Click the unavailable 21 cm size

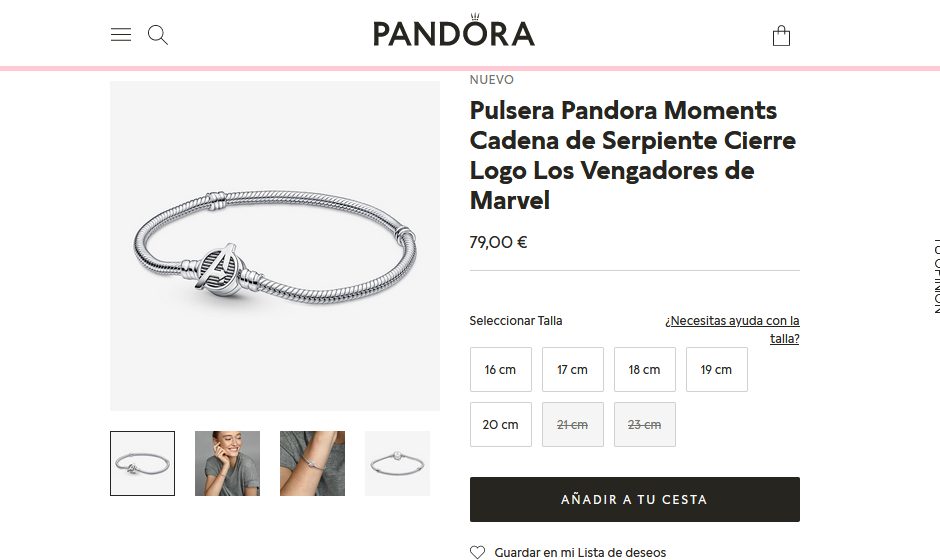573,424
